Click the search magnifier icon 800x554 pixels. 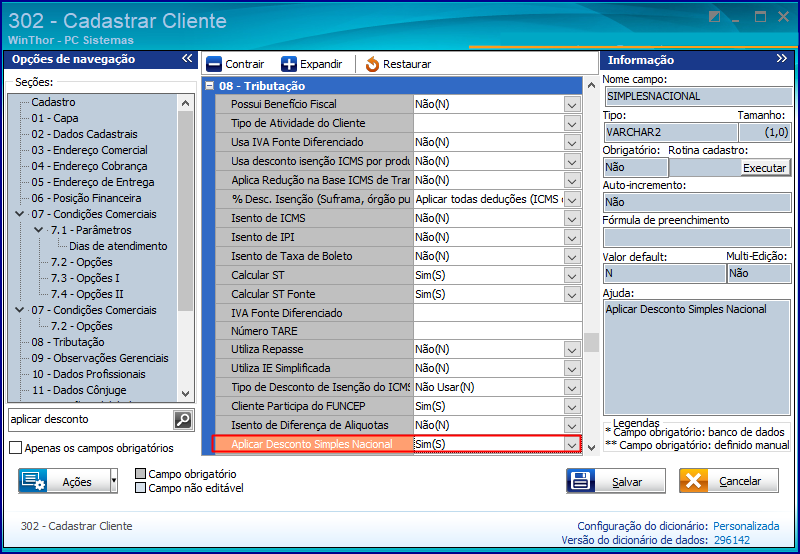183,420
